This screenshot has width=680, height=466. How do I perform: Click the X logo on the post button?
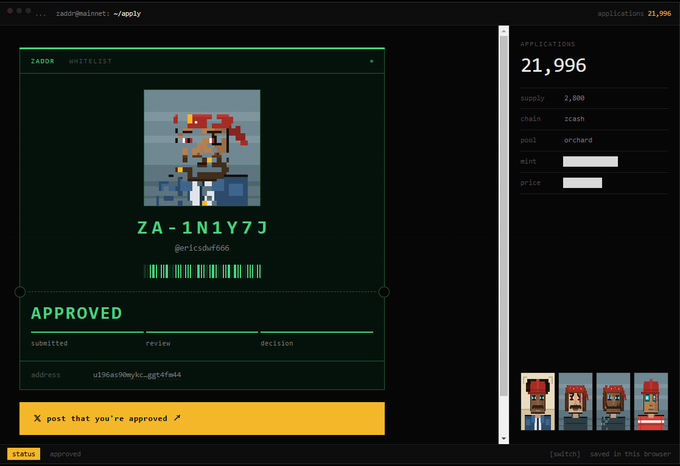pos(37,418)
